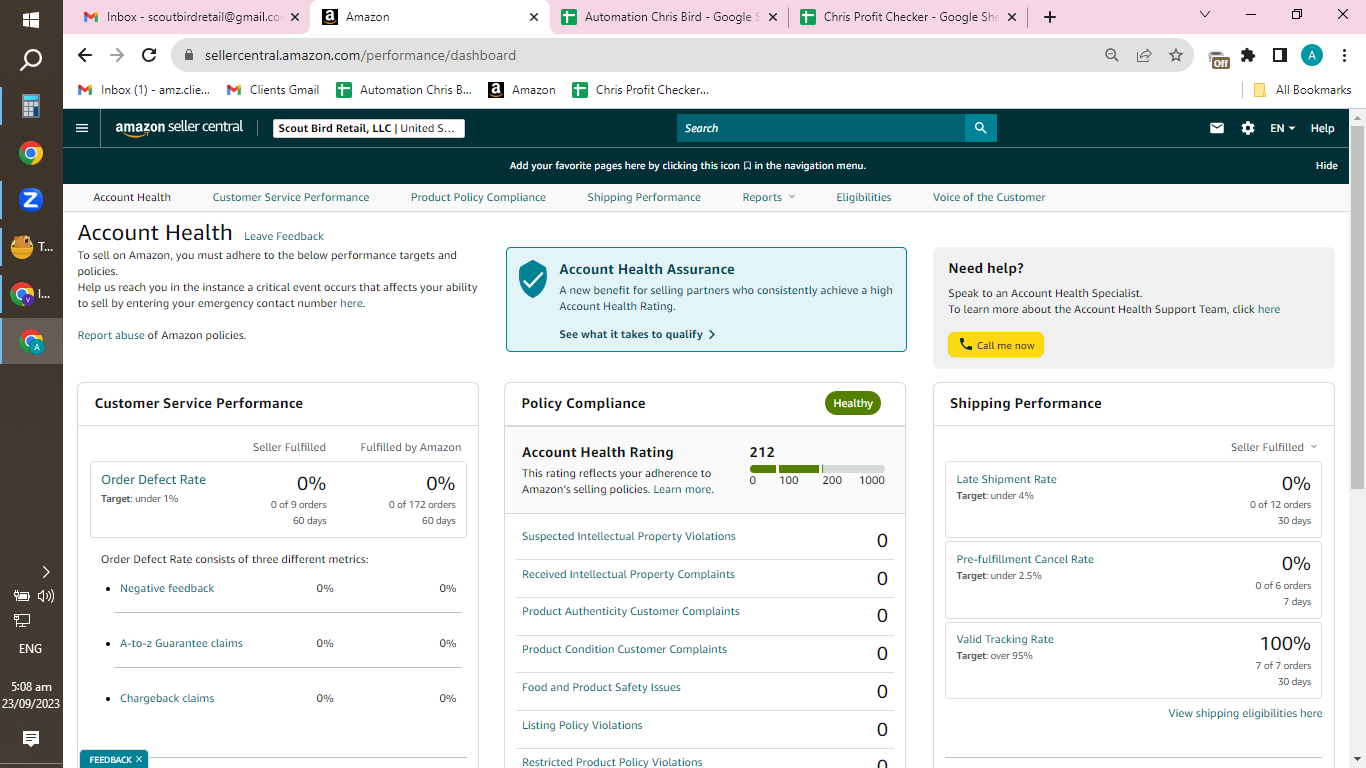Viewport: 1366px width, 768px height.
Task: Click the site lock icon in address bar
Action: tap(187, 55)
